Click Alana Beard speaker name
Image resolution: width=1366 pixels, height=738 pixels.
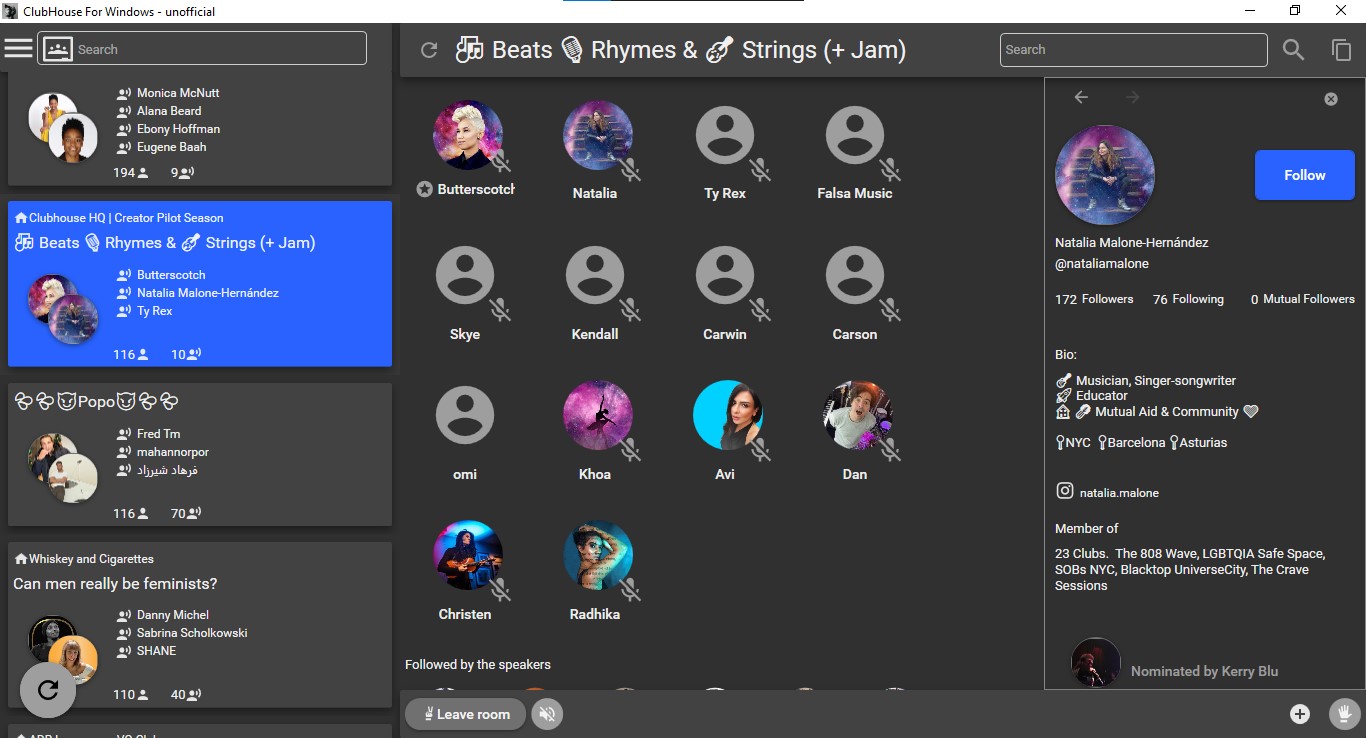[169, 111]
